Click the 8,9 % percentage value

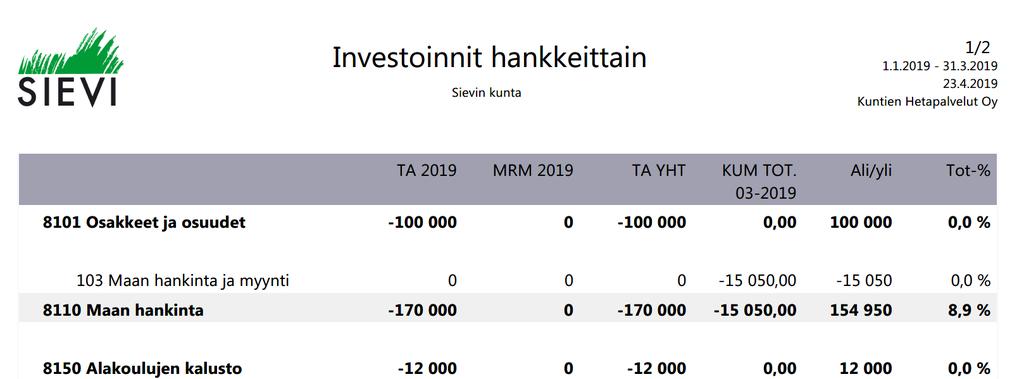(x=969, y=310)
